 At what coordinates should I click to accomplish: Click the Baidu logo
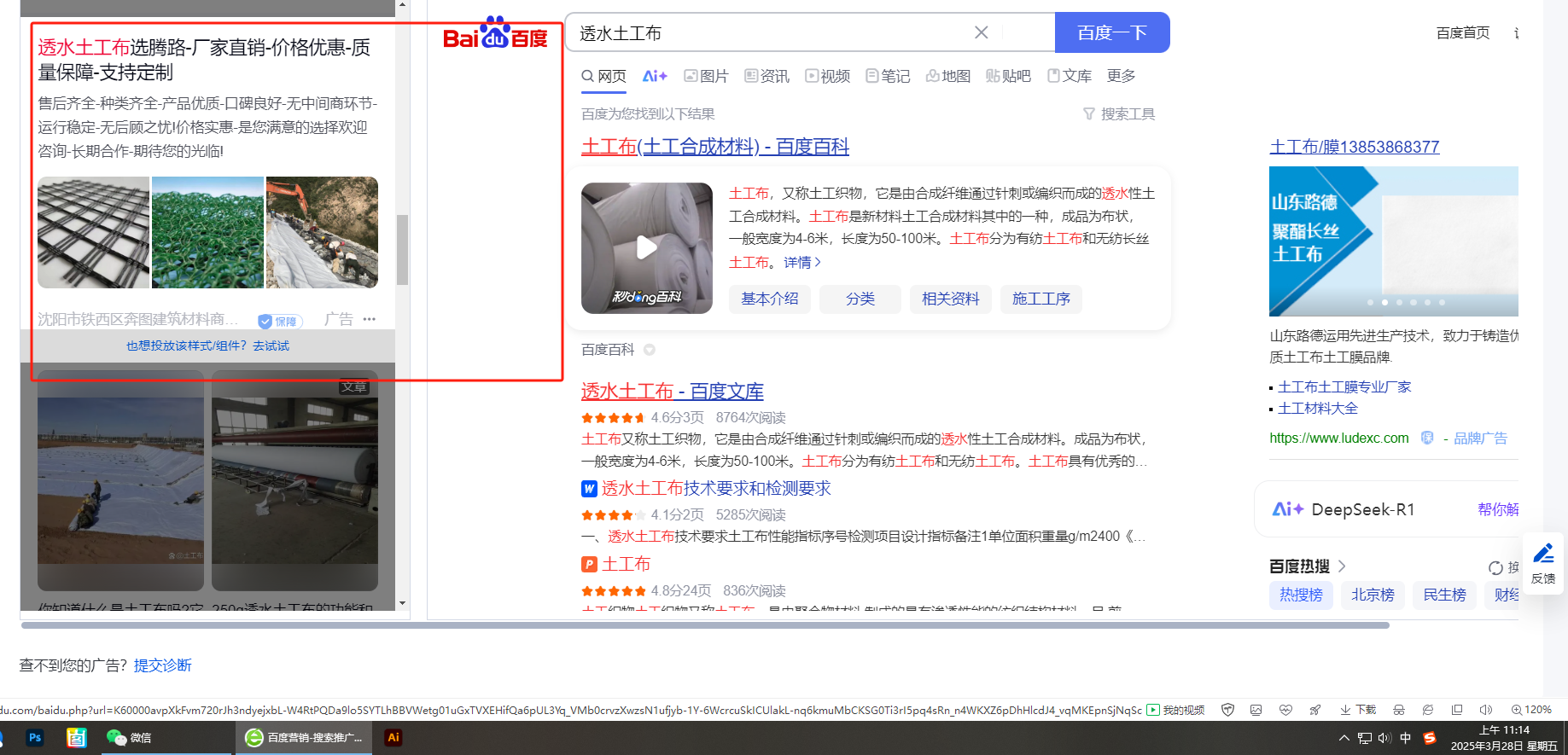(495, 34)
